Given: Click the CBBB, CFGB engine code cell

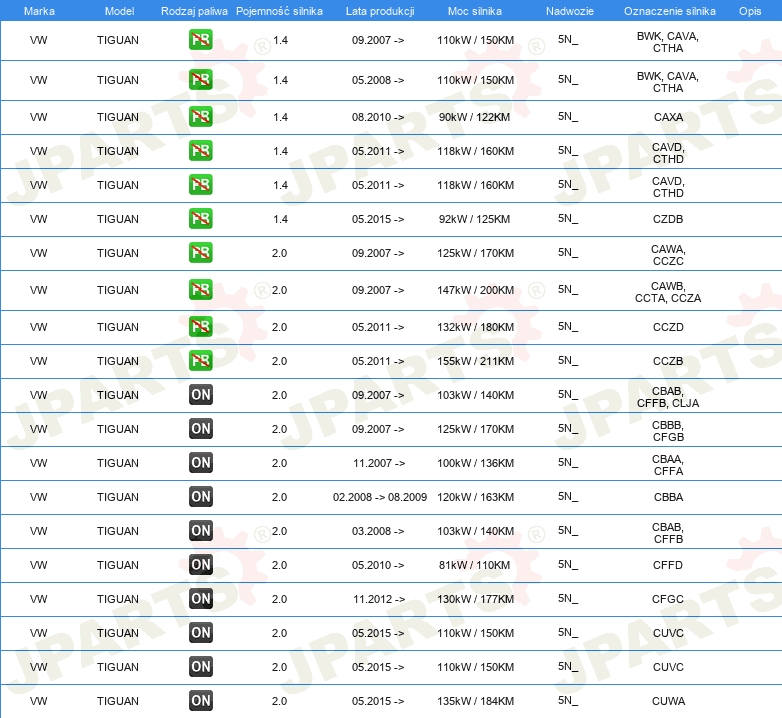Looking at the screenshot, I should (668, 431).
